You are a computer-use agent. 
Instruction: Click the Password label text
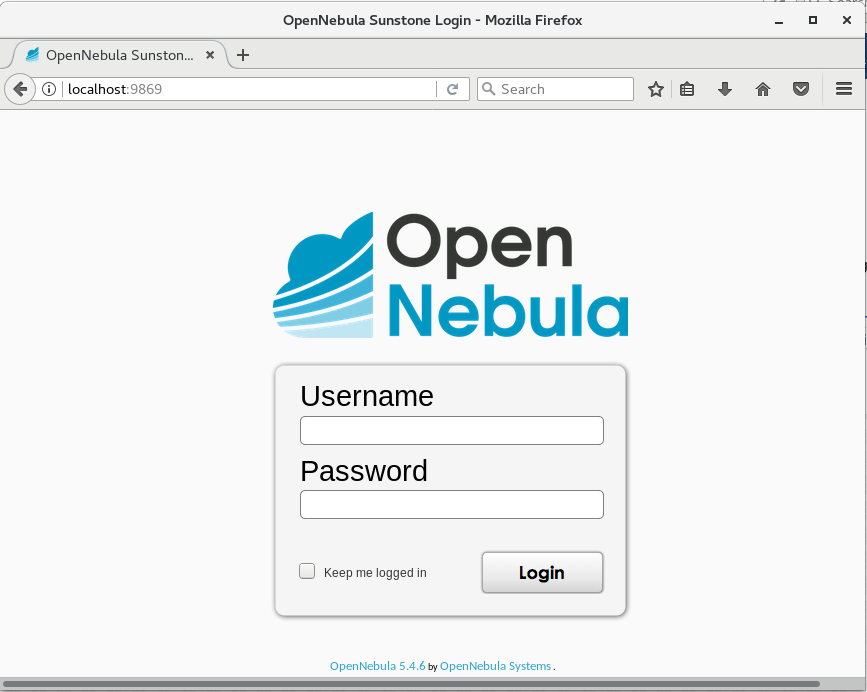coord(364,471)
